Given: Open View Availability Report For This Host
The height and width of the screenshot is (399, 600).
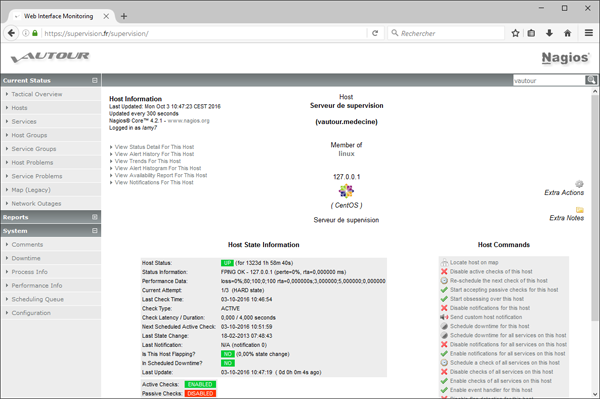Looking at the screenshot, I should pos(161,175).
